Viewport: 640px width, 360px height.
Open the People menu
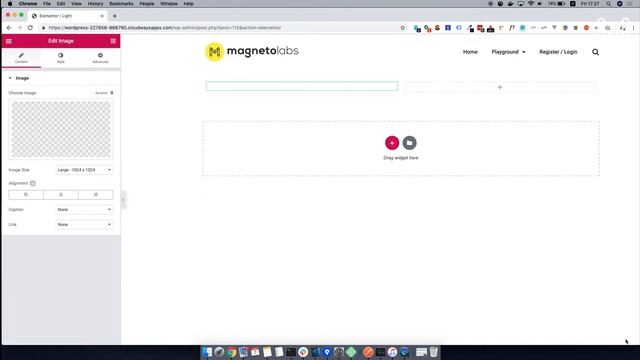(147, 4)
